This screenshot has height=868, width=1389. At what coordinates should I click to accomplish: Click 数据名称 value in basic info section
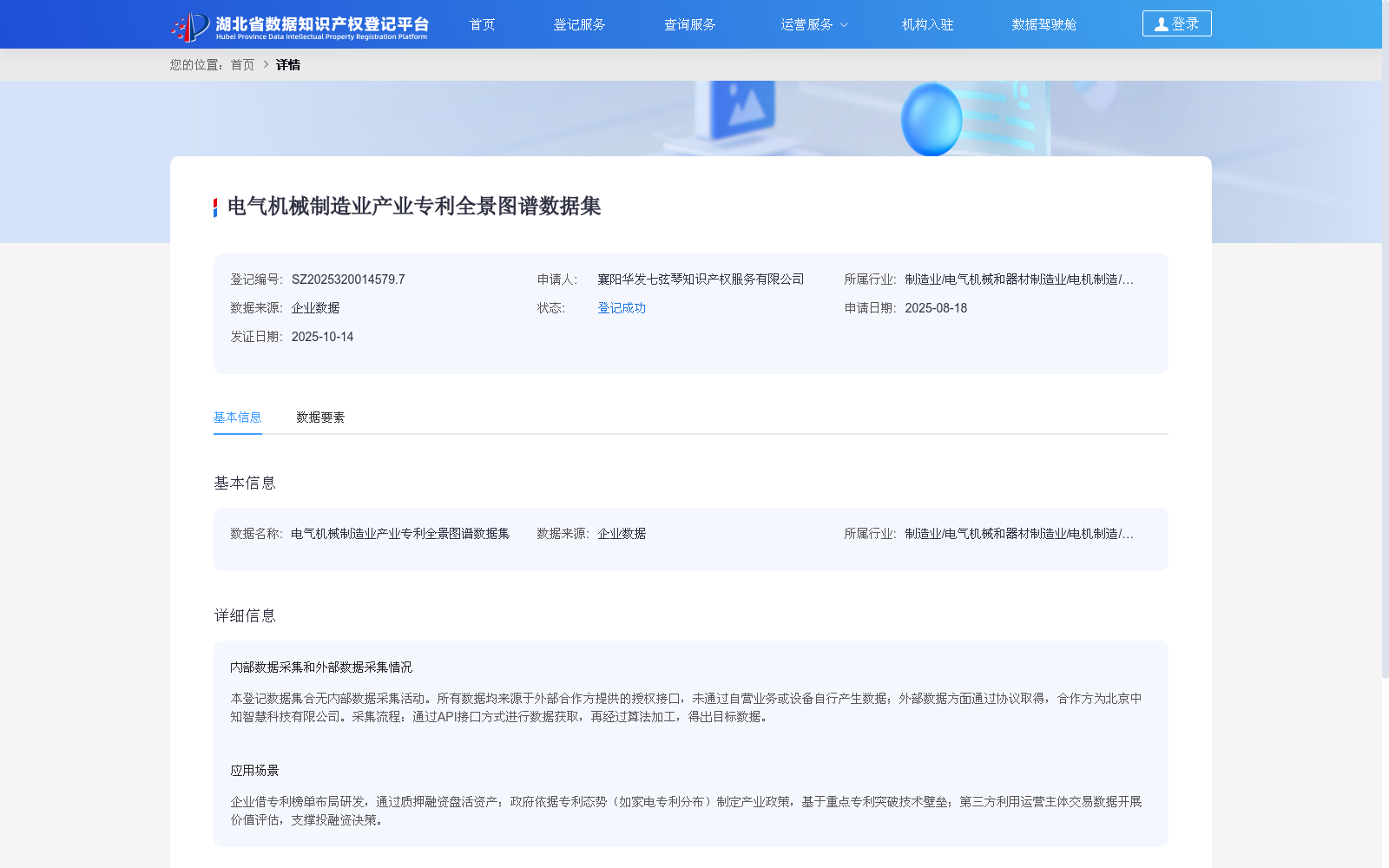[400, 534]
